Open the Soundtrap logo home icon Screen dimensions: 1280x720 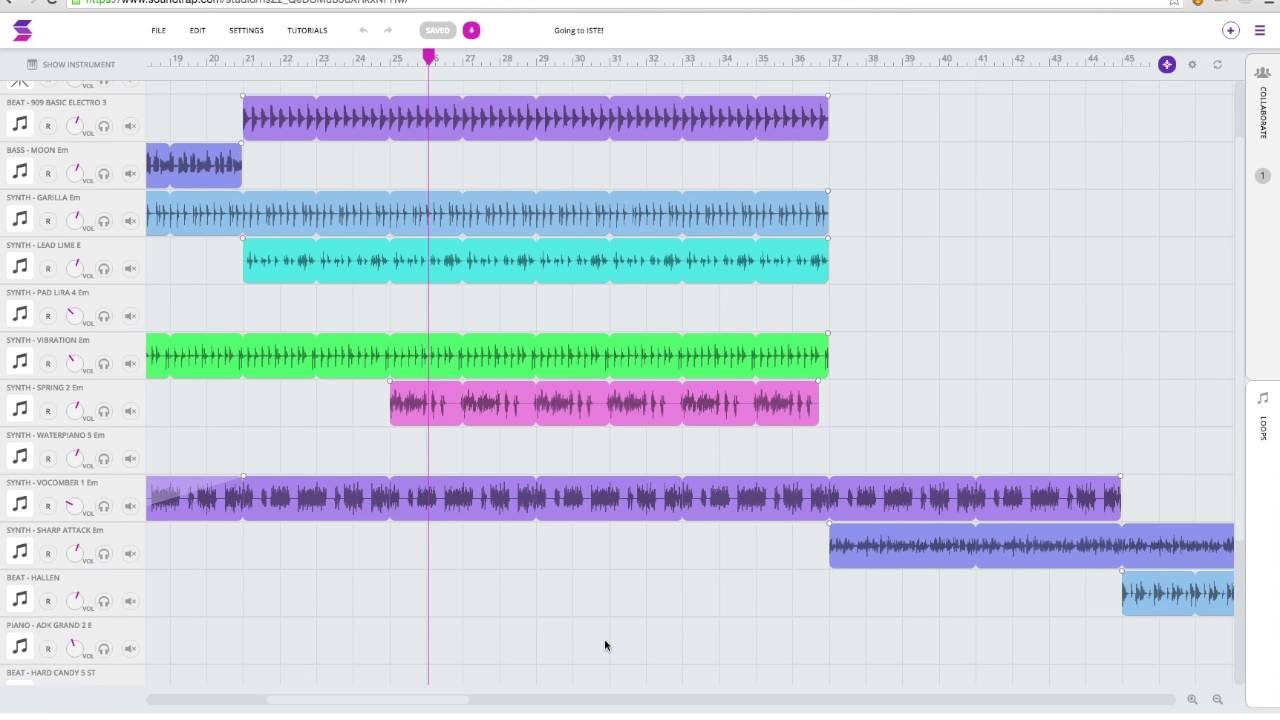(x=22, y=31)
